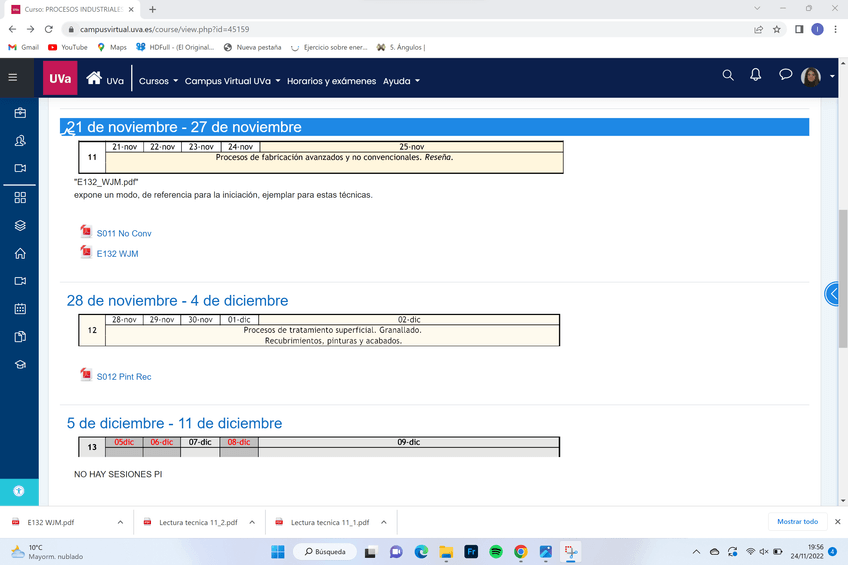Open the E132 WJM file link
Screen dimensions: 848x565
(117, 254)
